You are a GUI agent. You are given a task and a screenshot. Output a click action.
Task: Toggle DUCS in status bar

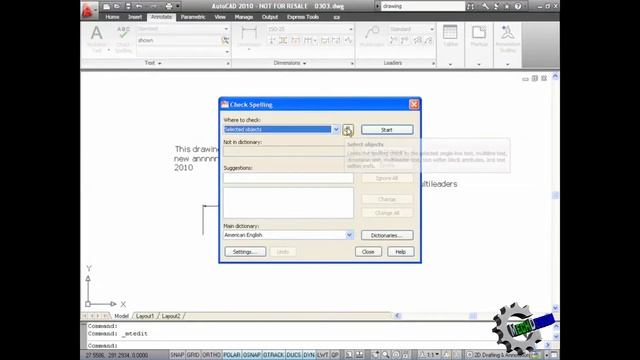(x=293, y=355)
